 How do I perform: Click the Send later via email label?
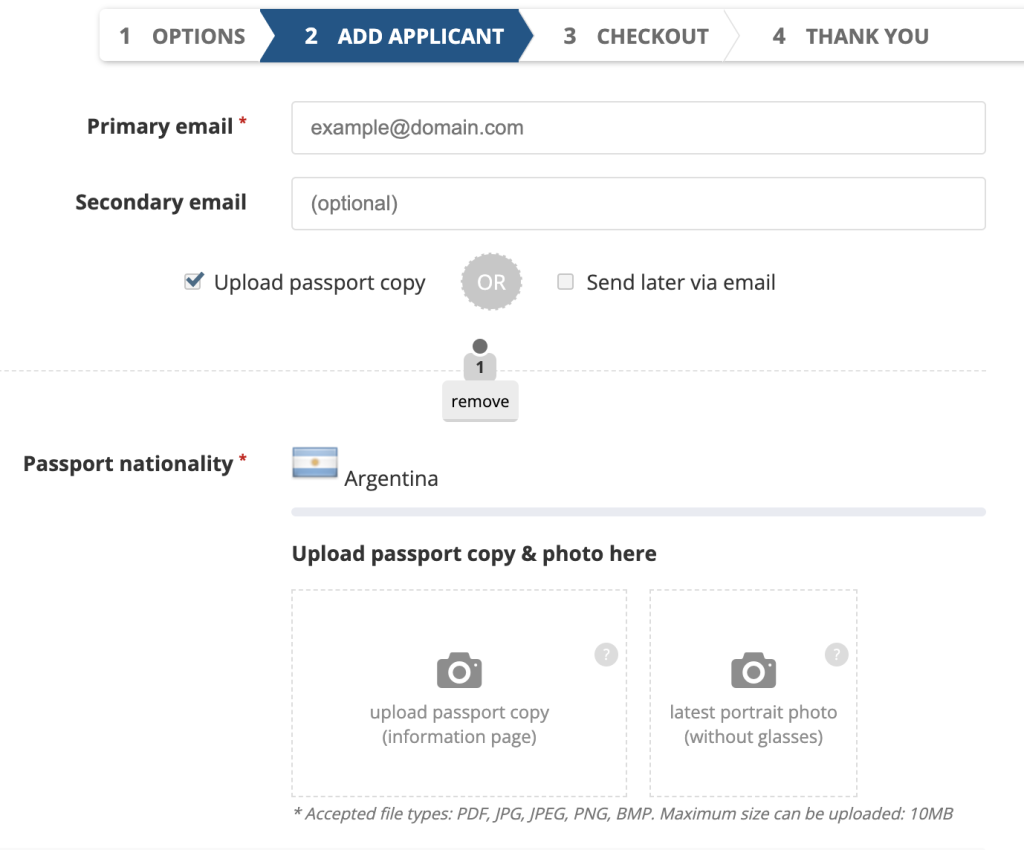coord(680,282)
